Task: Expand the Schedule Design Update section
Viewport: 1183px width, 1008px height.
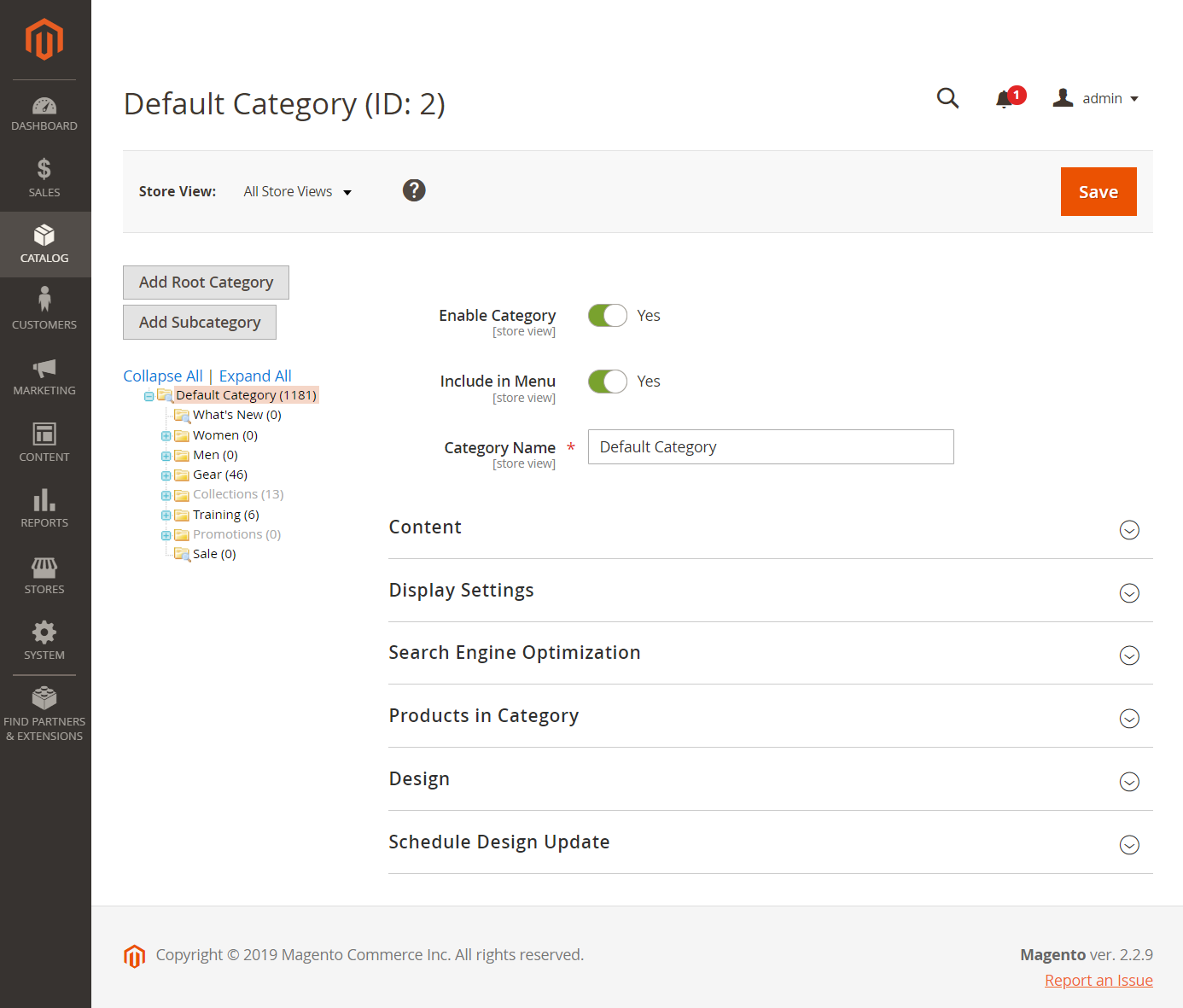Action: tap(771, 843)
